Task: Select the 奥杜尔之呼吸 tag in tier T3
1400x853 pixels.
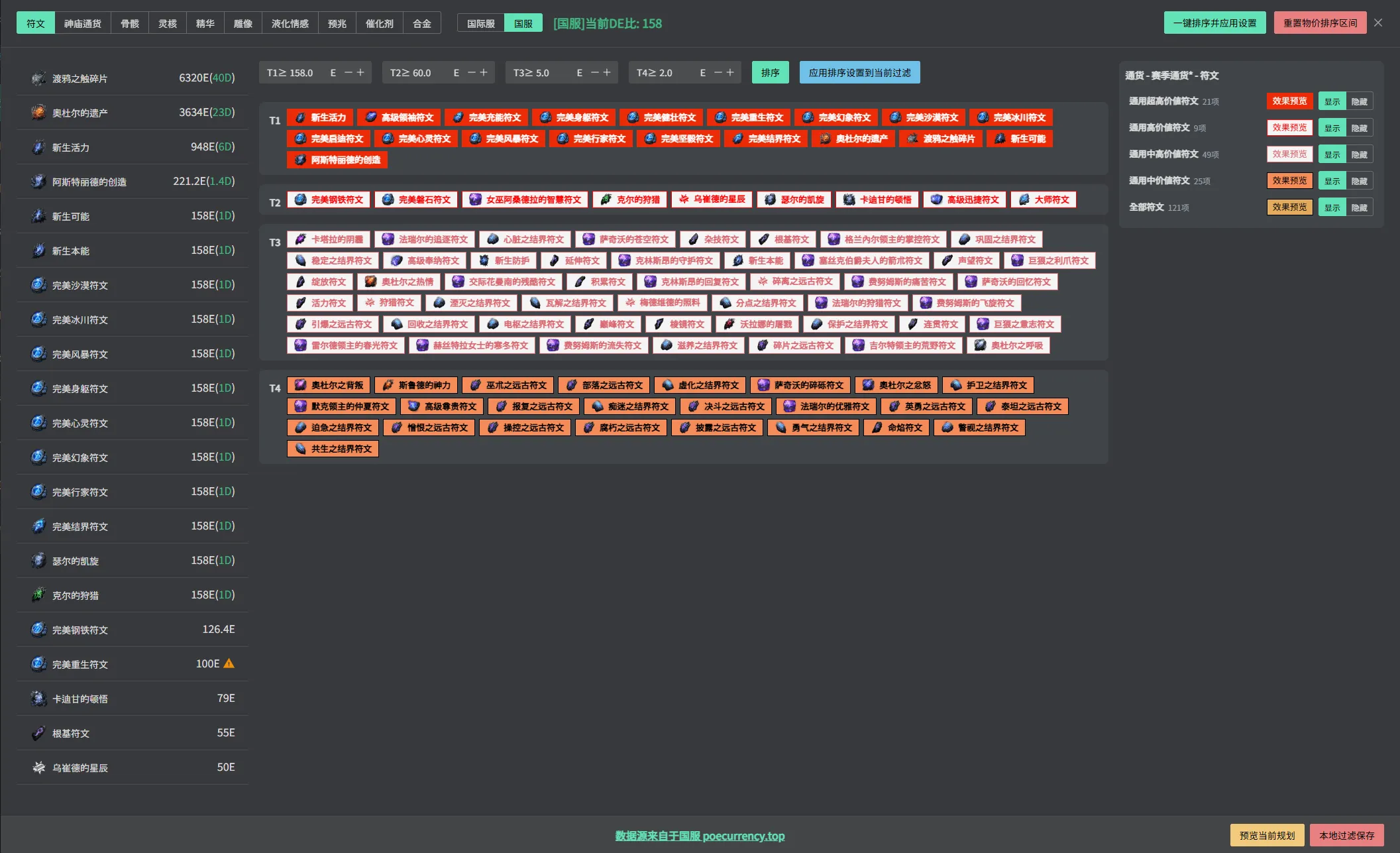Action: [1008, 345]
